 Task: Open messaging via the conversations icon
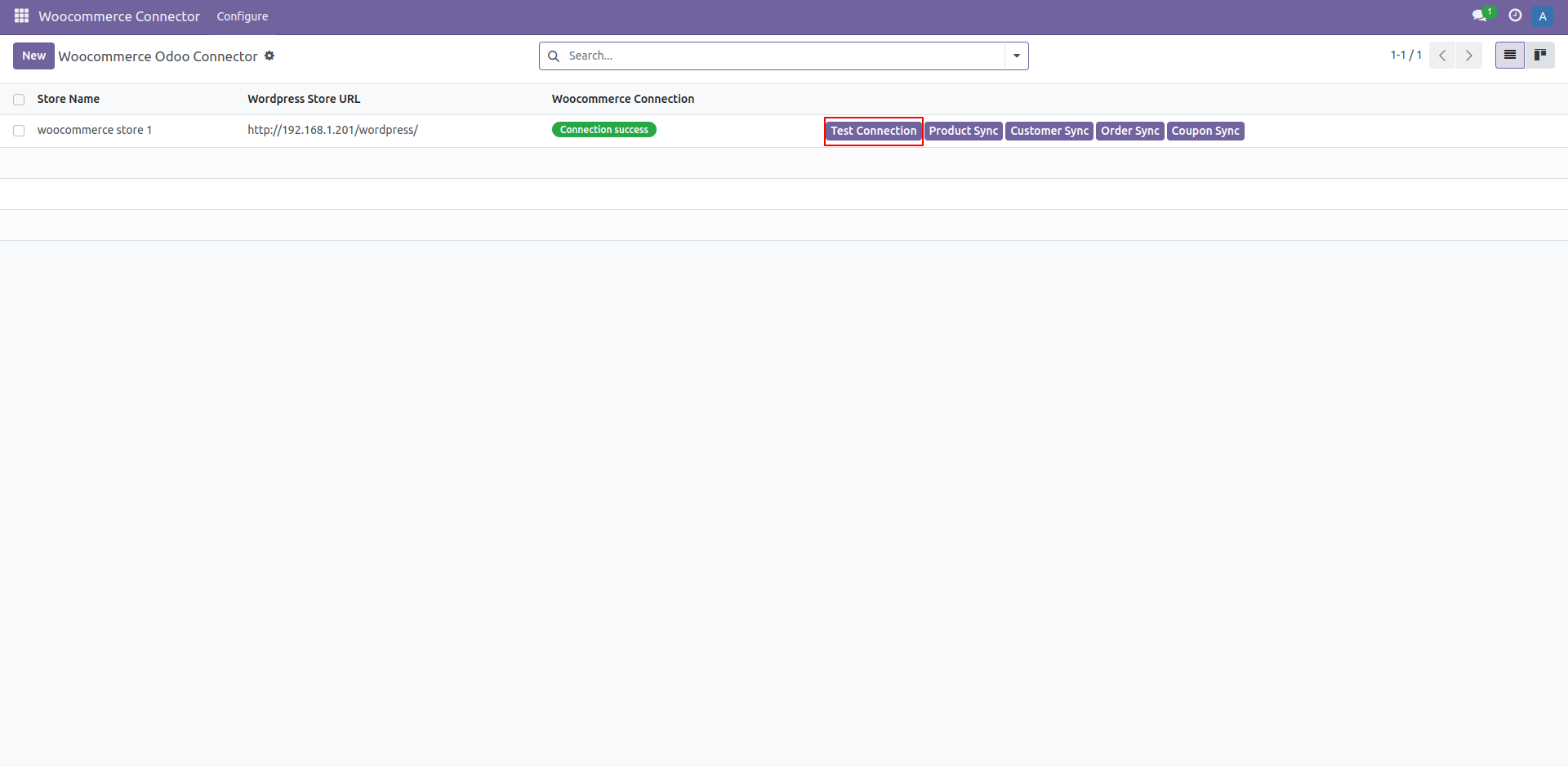click(1481, 16)
